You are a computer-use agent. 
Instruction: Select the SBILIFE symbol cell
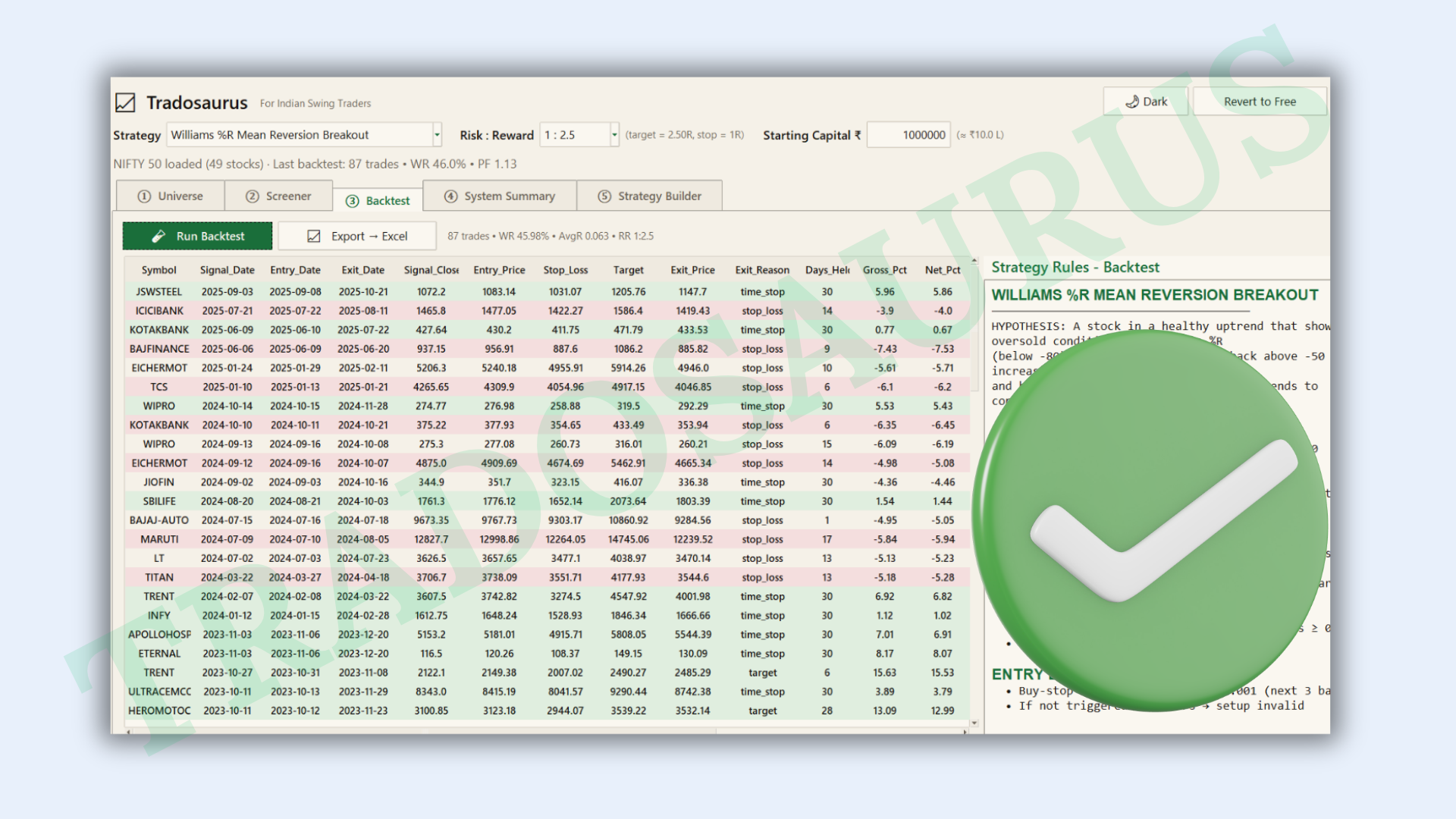(159, 501)
